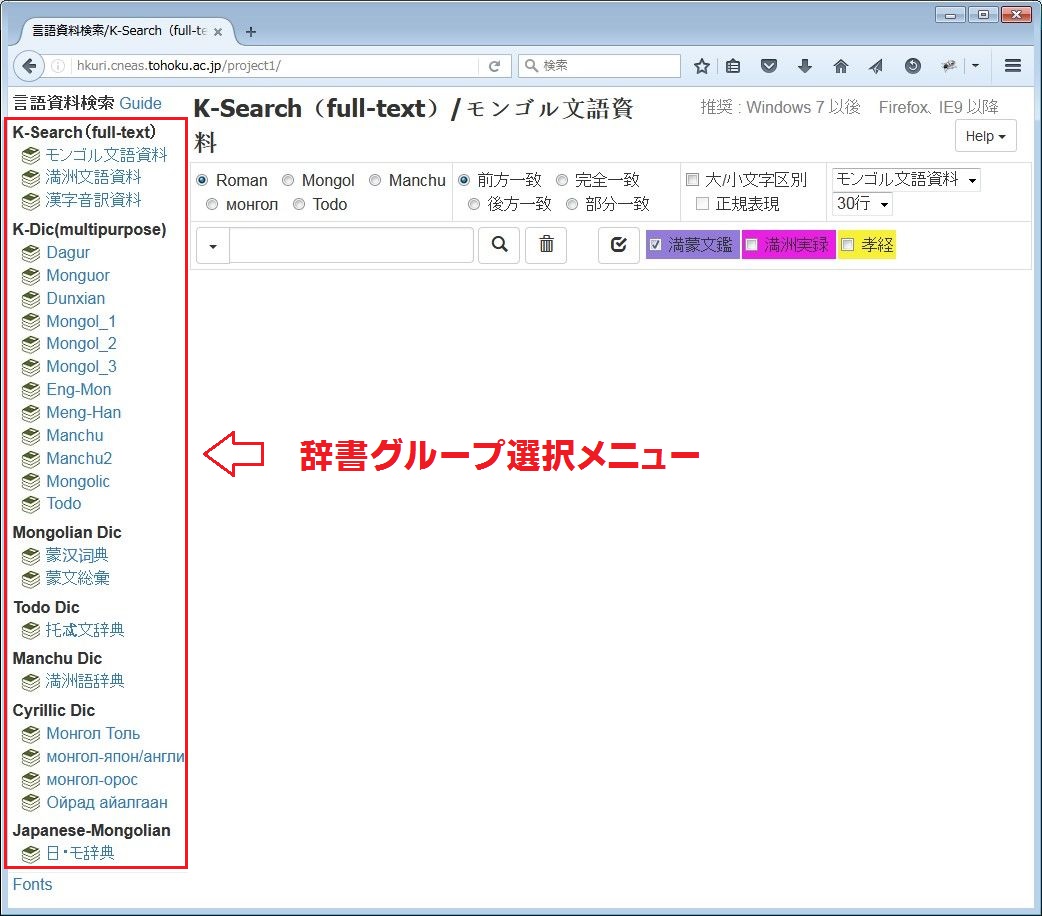1042x916 pixels.
Task: Open the Help dropdown
Action: 985,136
